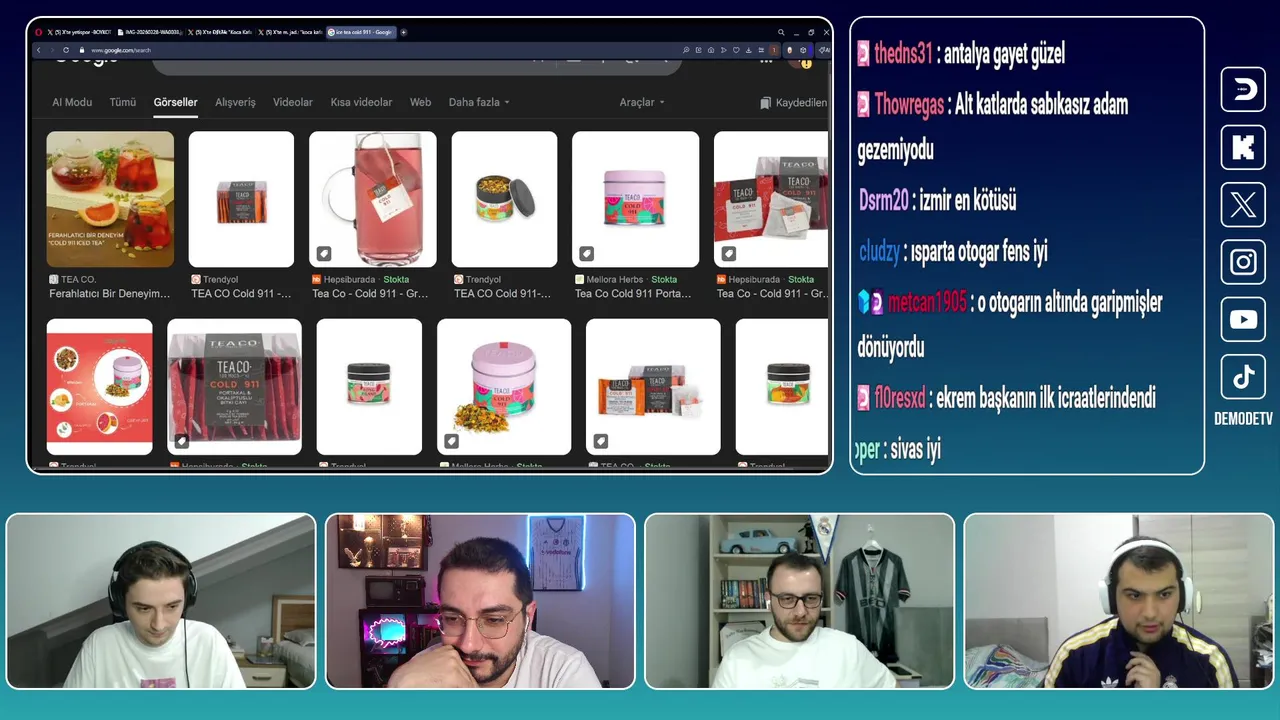Expand the Daha fazla dropdown

[x=479, y=102]
